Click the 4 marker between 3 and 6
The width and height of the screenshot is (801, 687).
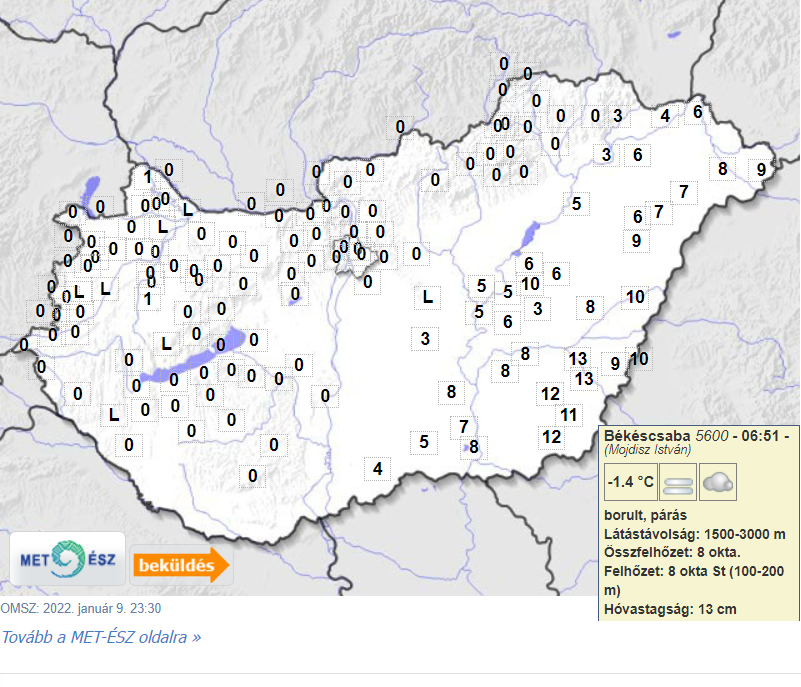point(665,115)
